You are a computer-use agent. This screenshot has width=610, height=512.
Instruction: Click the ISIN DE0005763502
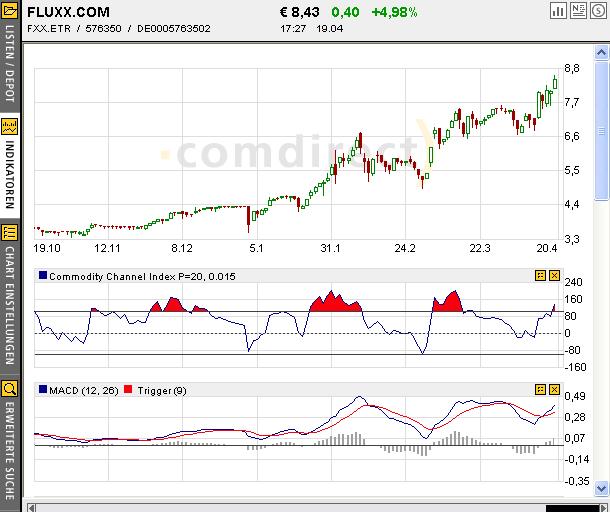(174, 29)
